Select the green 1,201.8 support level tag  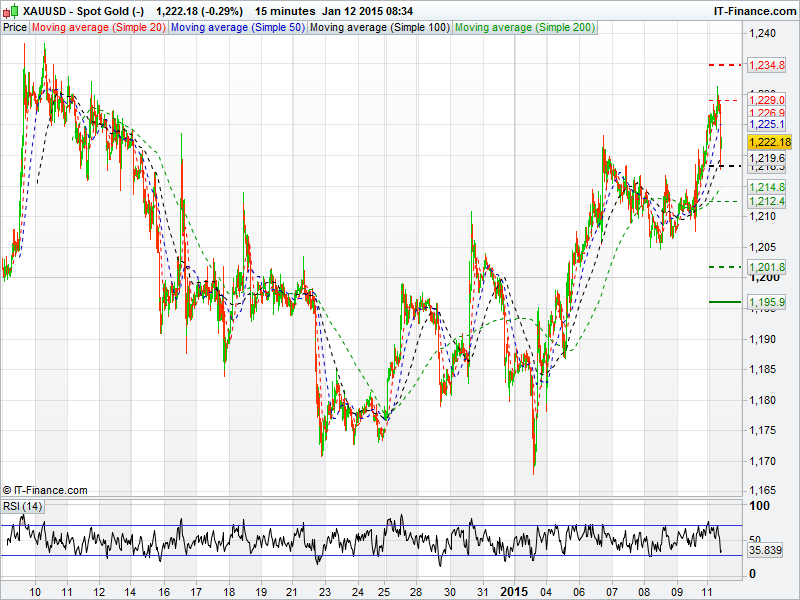(x=767, y=267)
